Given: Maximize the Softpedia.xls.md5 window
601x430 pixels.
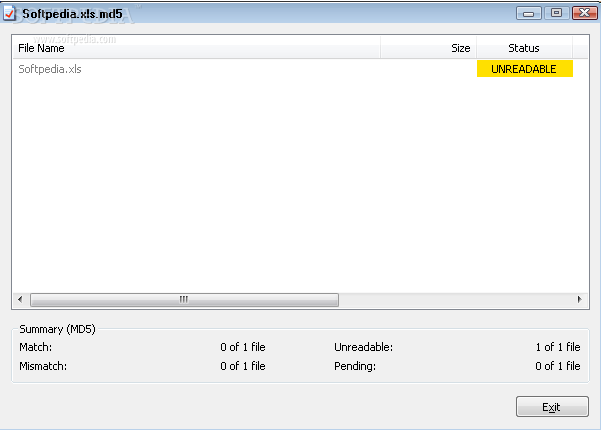Looking at the screenshot, I should click(x=557, y=13).
